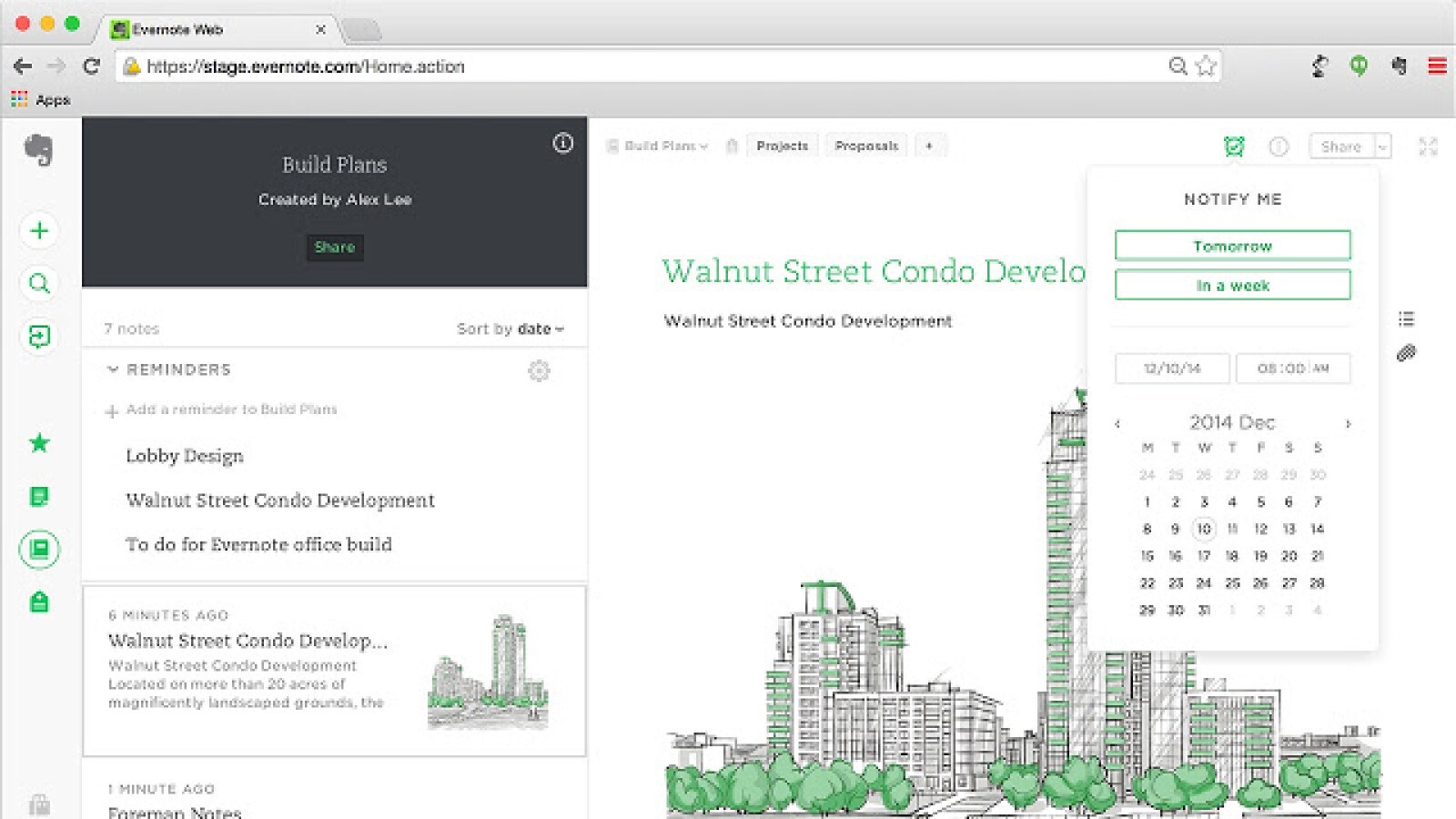This screenshot has width=1456, height=819.
Task: Open To do for Evernote office build
Action: coord(258,544)
